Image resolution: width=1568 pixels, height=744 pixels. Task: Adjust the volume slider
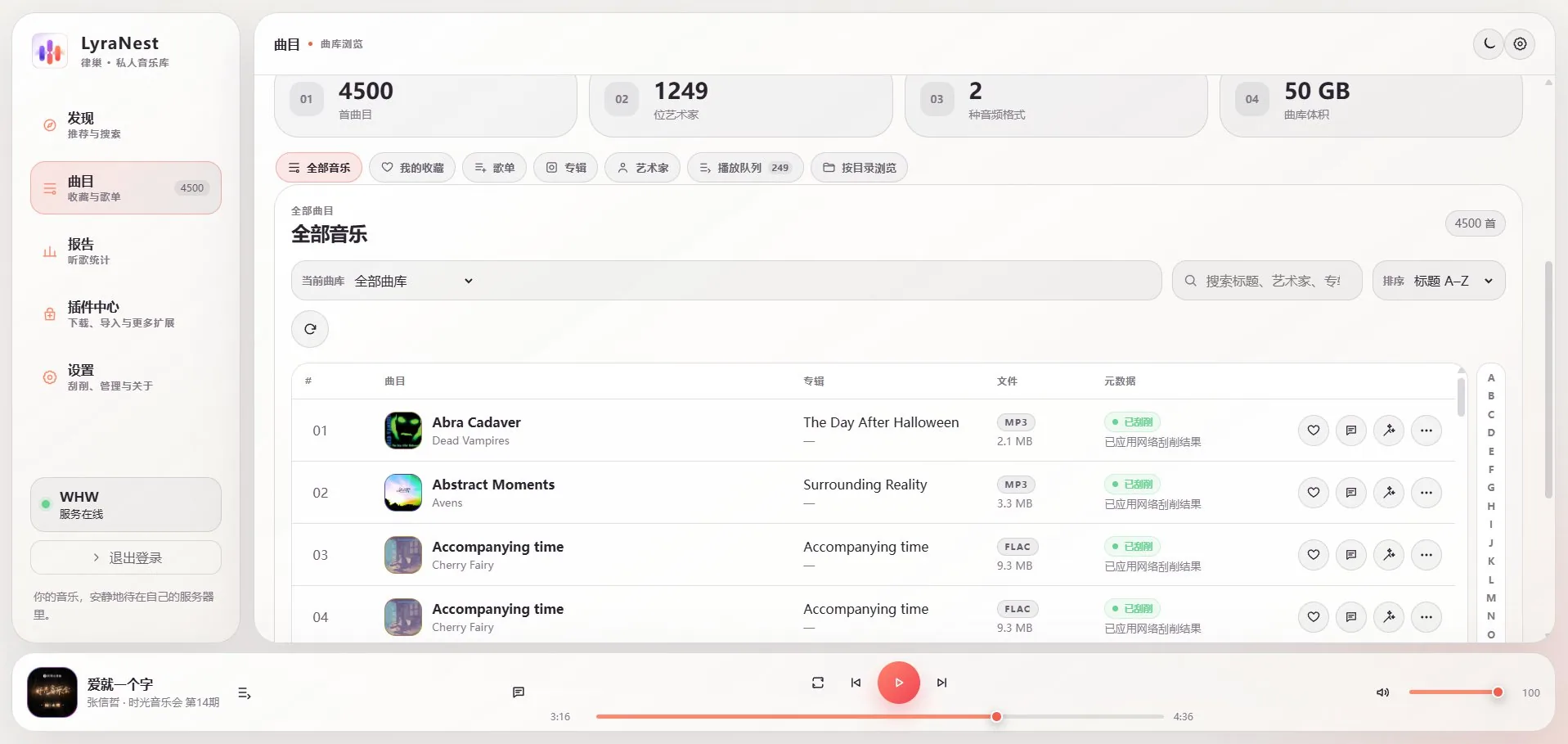click(x=1454, y=692)
